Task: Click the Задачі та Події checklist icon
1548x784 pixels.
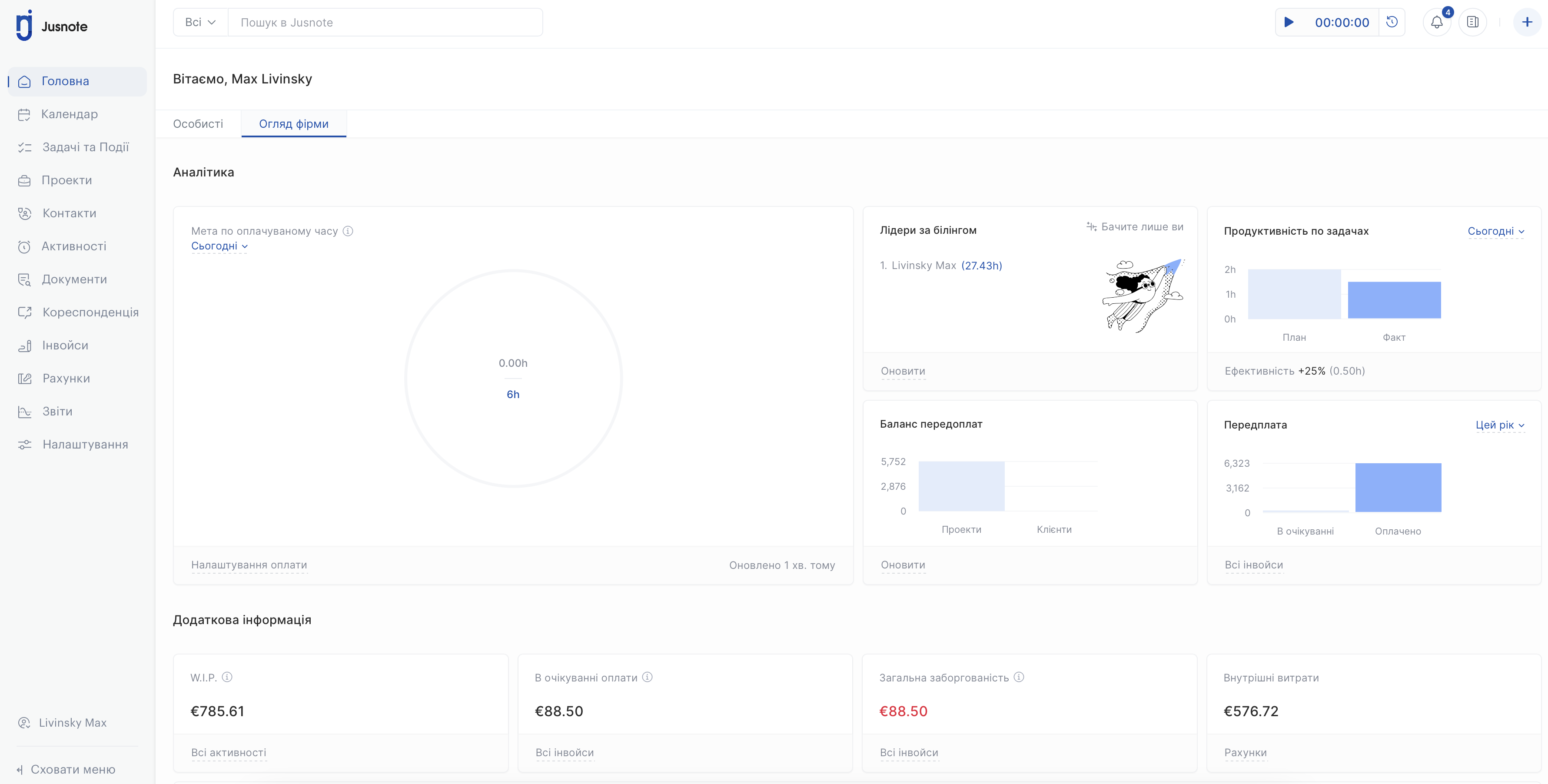Action: coord(25,147)
